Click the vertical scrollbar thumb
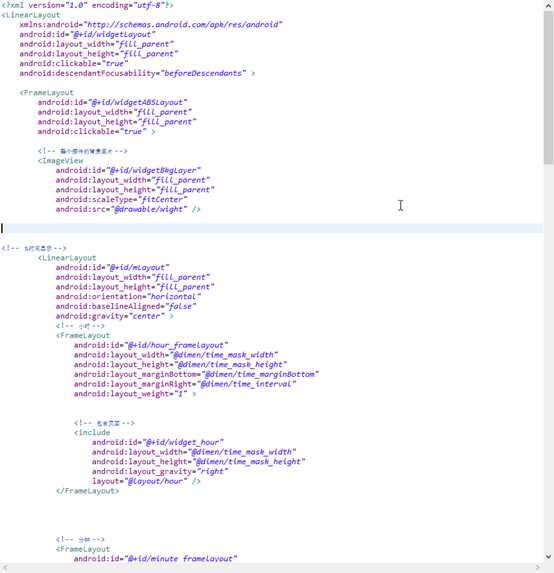The height and width of the screenshot is (573, 554). tap(549, 87)
